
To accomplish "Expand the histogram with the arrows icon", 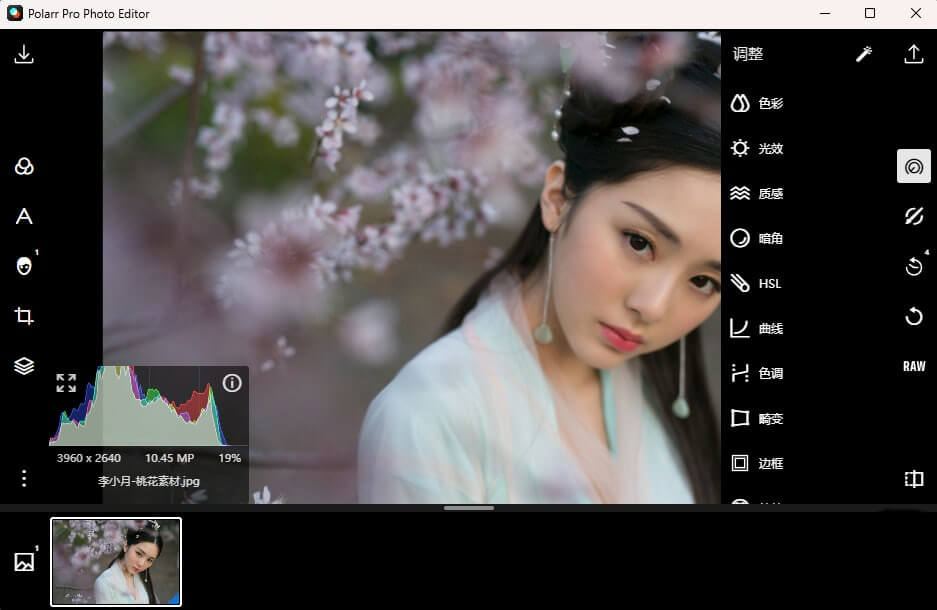I will (x=66, y=383).
